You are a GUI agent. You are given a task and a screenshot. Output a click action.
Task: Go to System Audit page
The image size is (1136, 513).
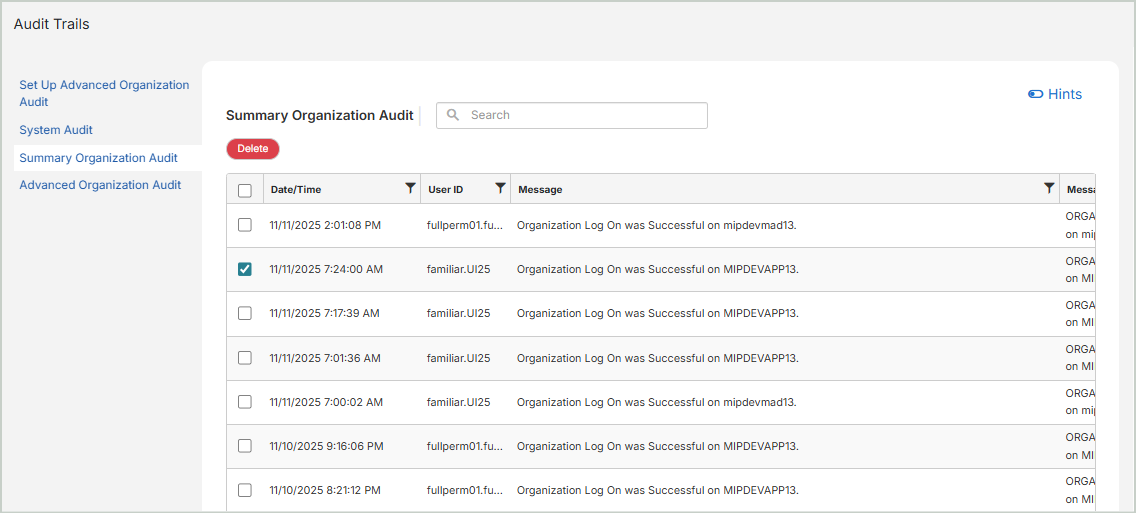(x=56, y=130)
